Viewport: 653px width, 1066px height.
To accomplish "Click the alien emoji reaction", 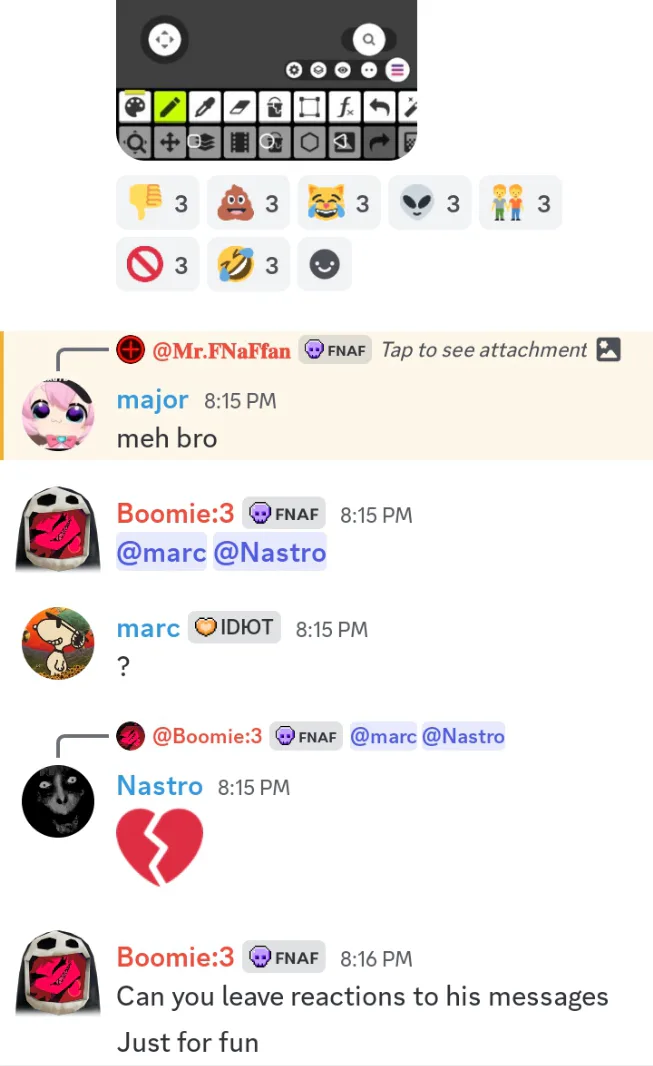I will 429,203.
